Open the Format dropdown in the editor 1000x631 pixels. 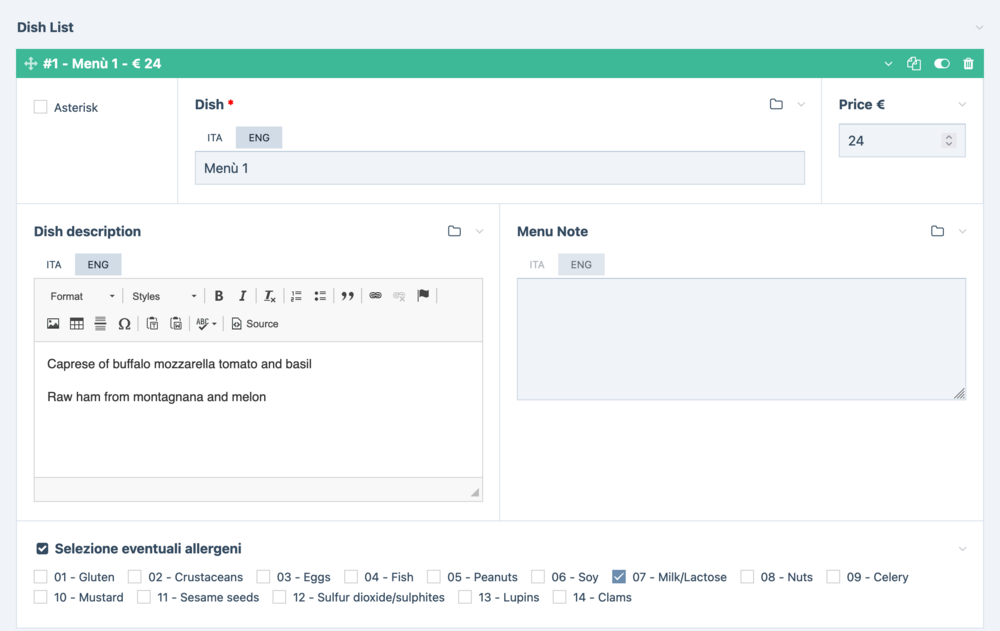(x=82, y=296)
